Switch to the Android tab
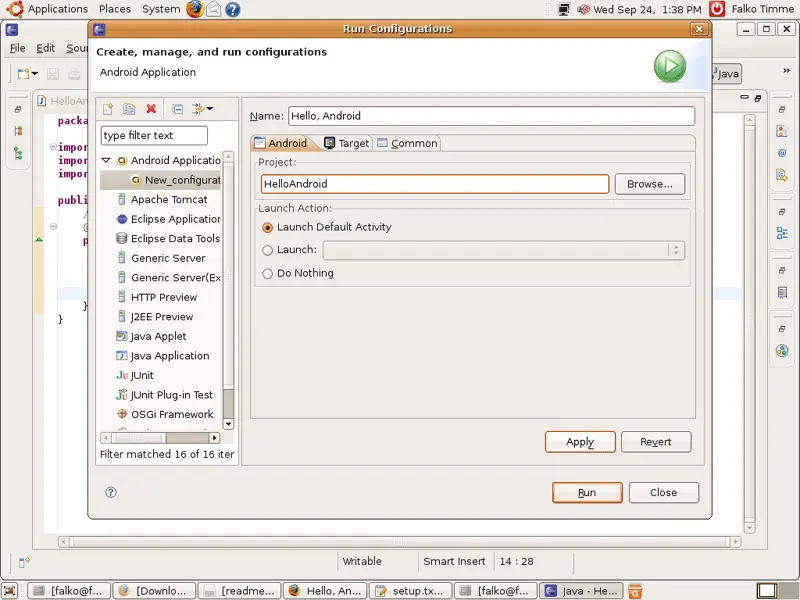The height and width of the screenshot is (600, 800). [x=281, y=143]
